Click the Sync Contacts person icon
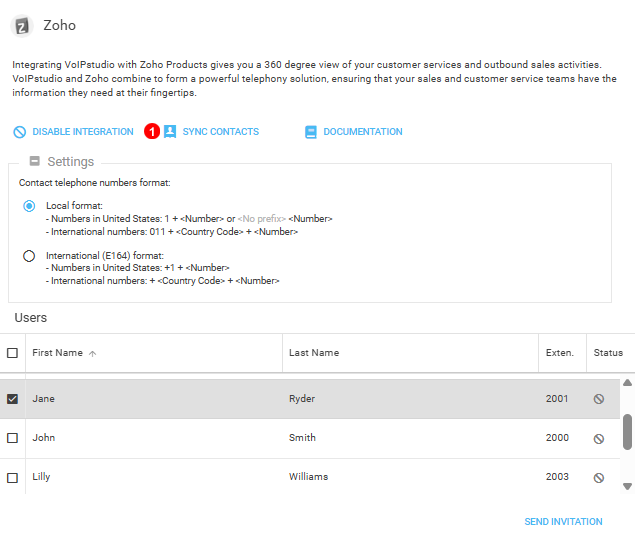This screenshot has width=635, height=551. pyautogui.click(x=170, y=132)
